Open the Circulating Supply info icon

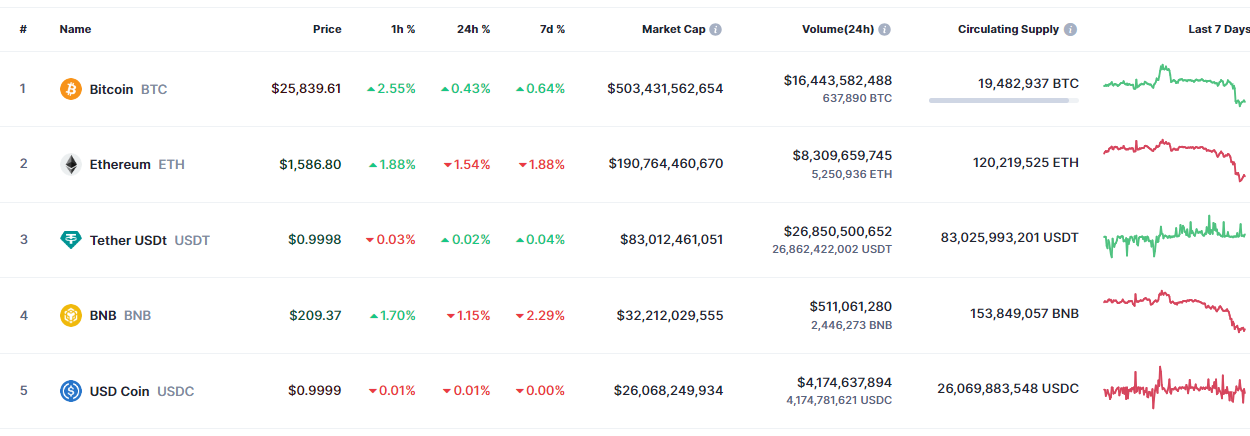1071,30
